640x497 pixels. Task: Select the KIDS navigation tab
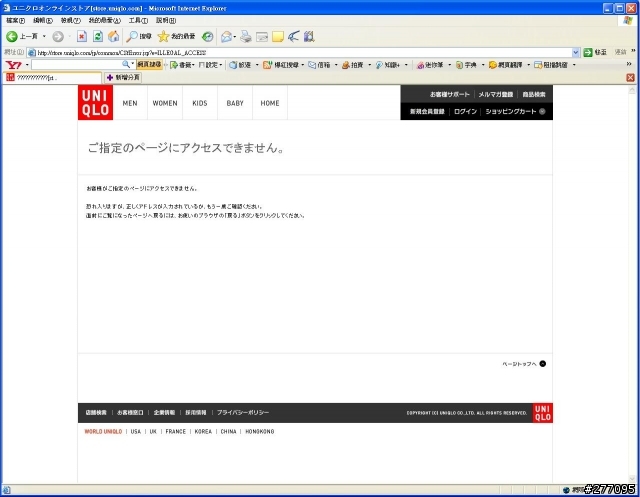point(200,103)
